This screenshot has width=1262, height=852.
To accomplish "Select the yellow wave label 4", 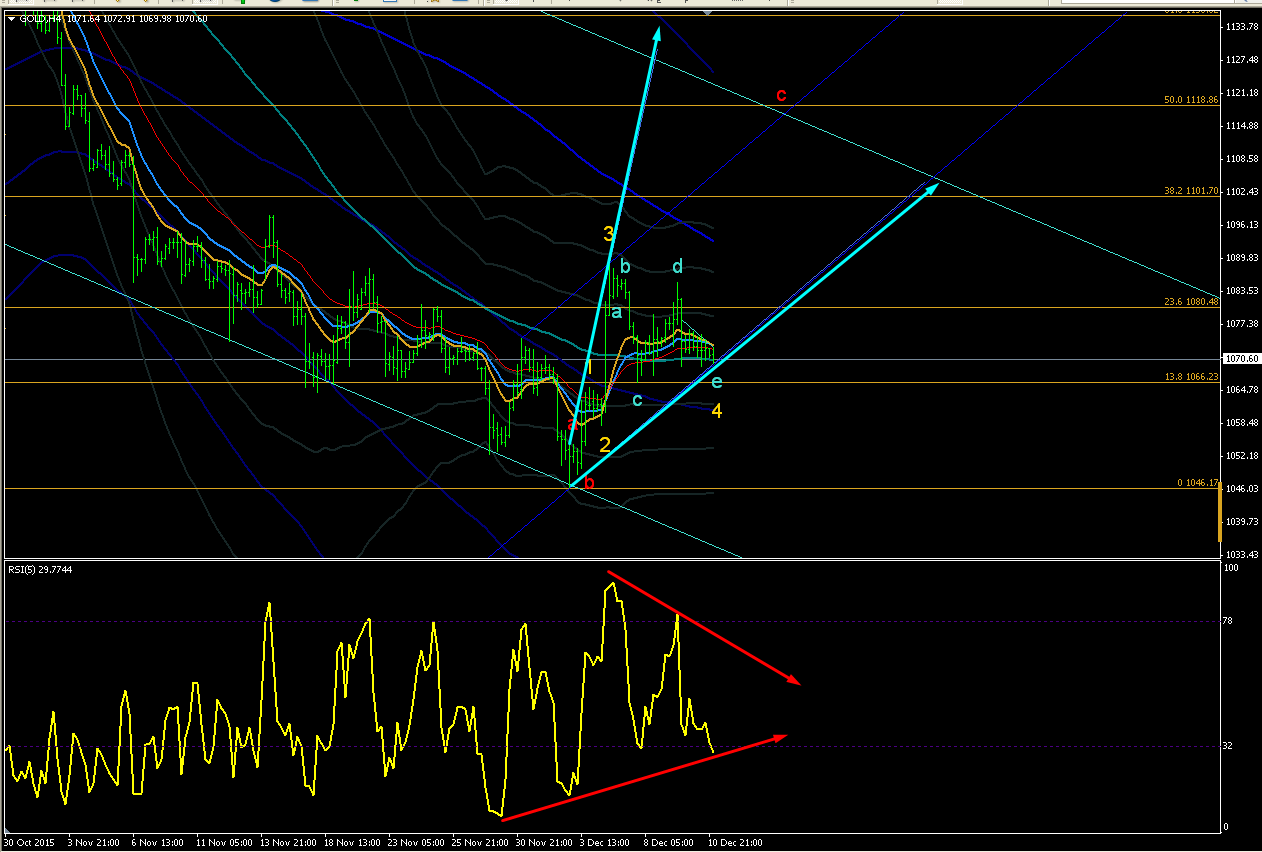I will pyautogui.click(x=717, y=411).
